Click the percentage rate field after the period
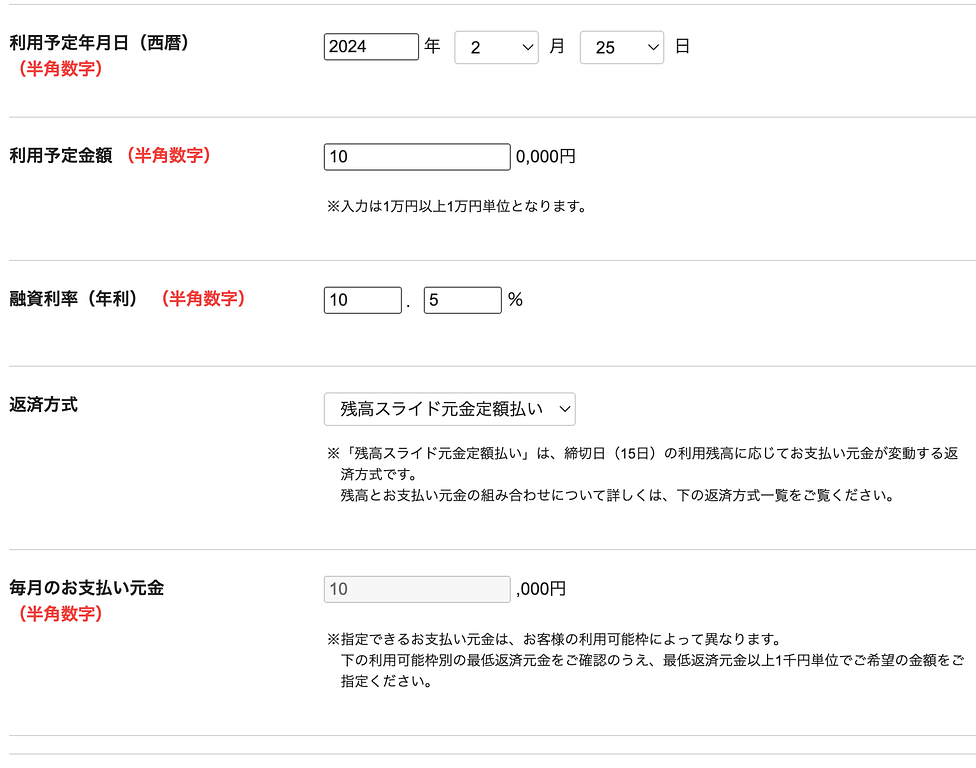 click(462, 299)
